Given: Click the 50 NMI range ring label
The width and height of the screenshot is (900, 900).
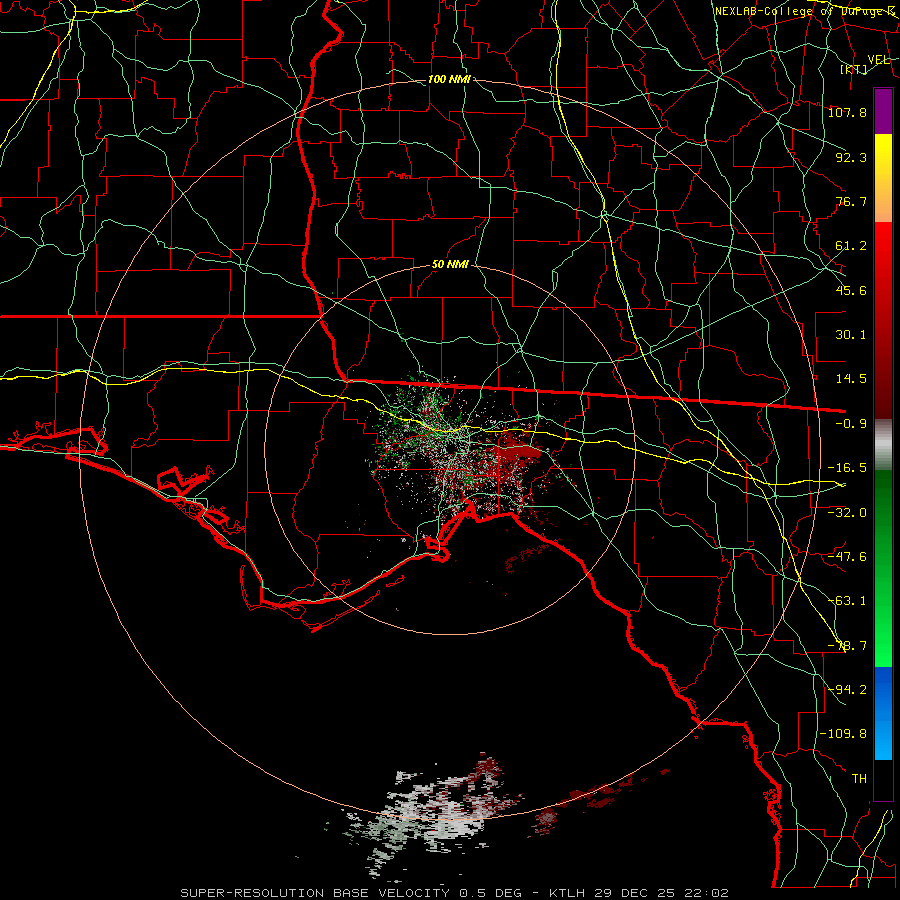Looking at the screenshot, I should coord(450,265).
